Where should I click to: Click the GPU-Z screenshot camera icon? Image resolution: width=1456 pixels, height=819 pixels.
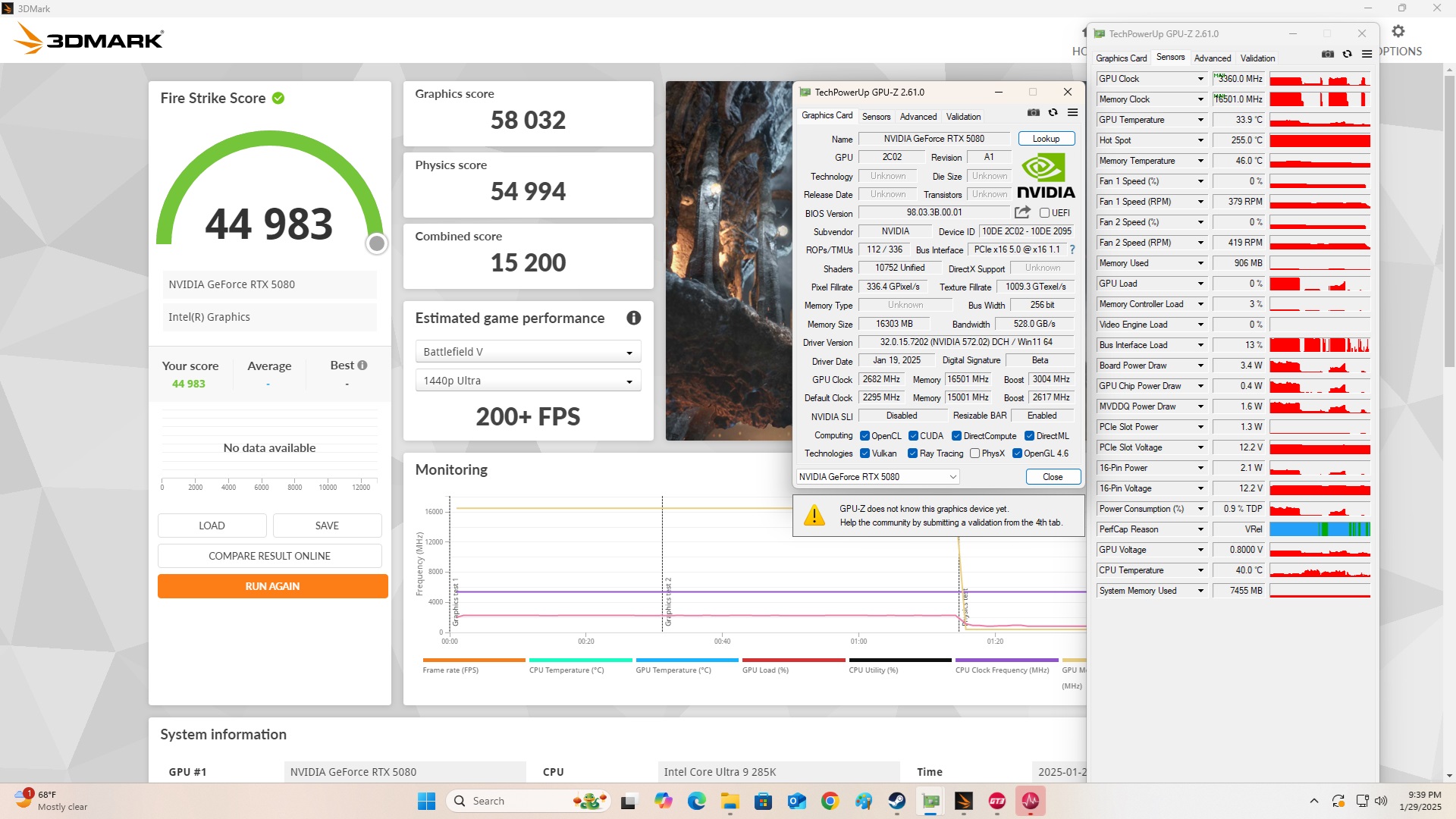tap(1033, 112)
